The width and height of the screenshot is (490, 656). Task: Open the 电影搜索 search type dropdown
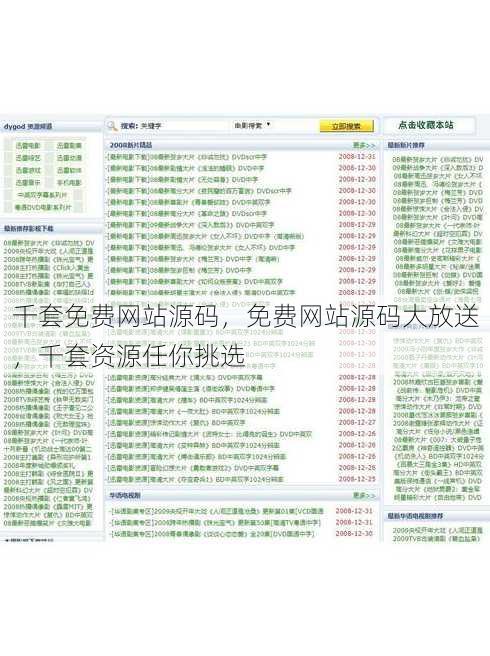tap(253, 125)
